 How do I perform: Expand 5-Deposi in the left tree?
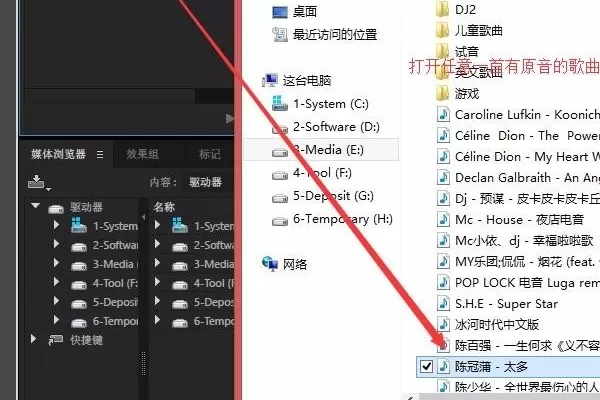[56, 301]
